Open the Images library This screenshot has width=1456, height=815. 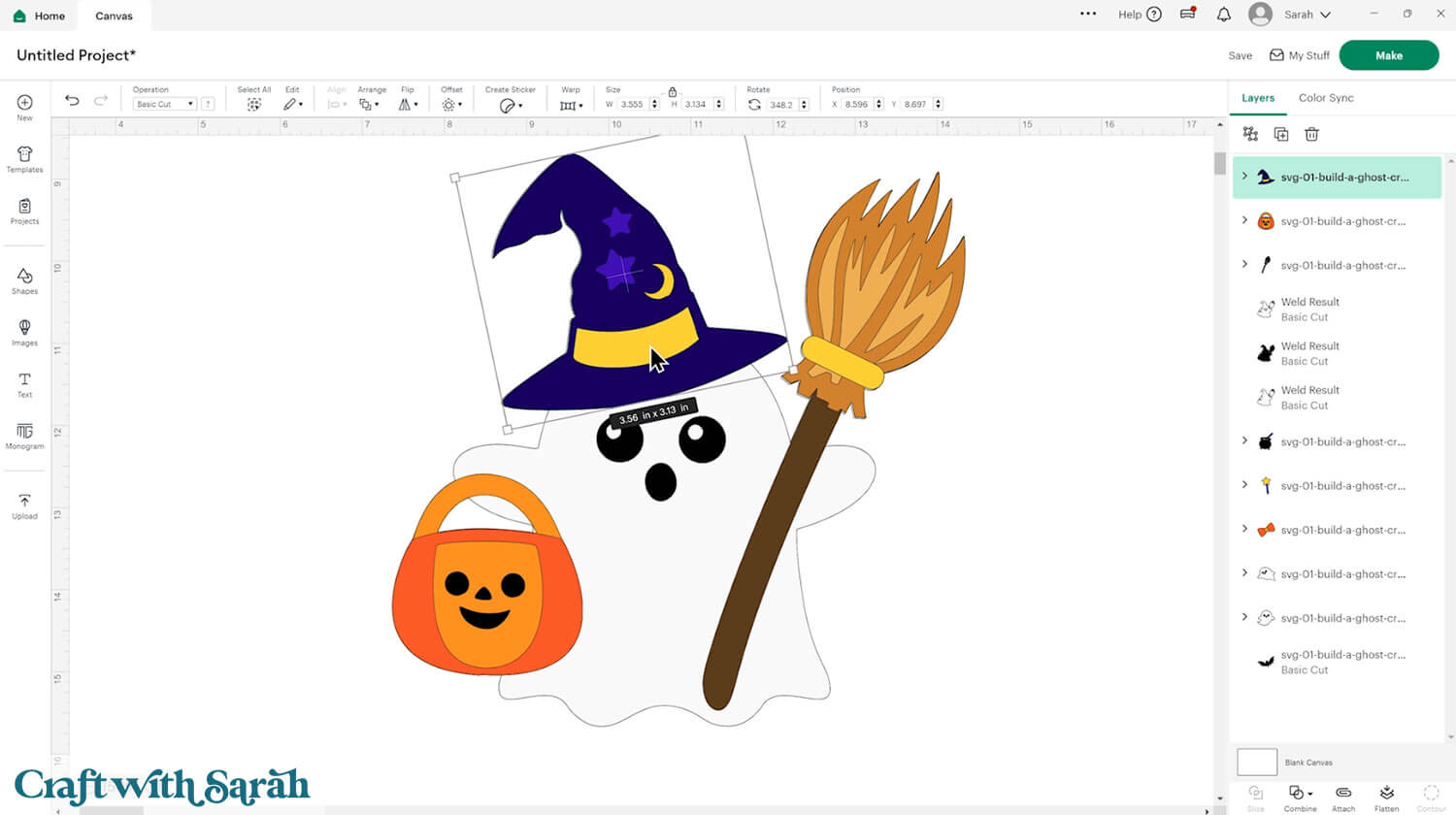pos(24,333)
